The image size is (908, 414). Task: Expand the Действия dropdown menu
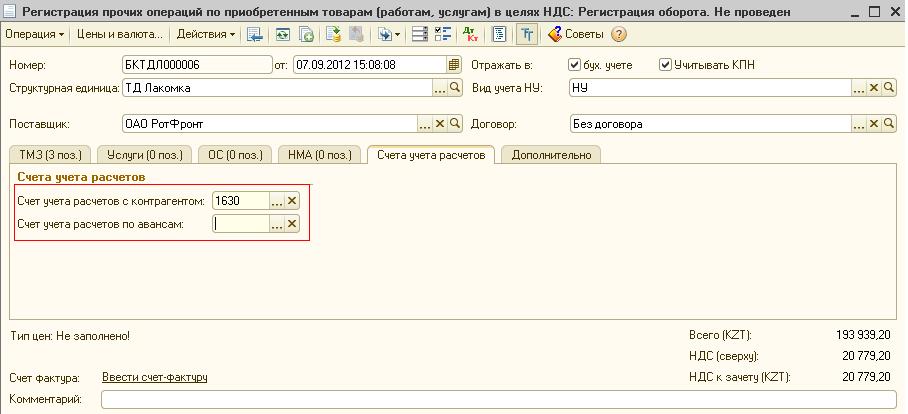point(206,34)
